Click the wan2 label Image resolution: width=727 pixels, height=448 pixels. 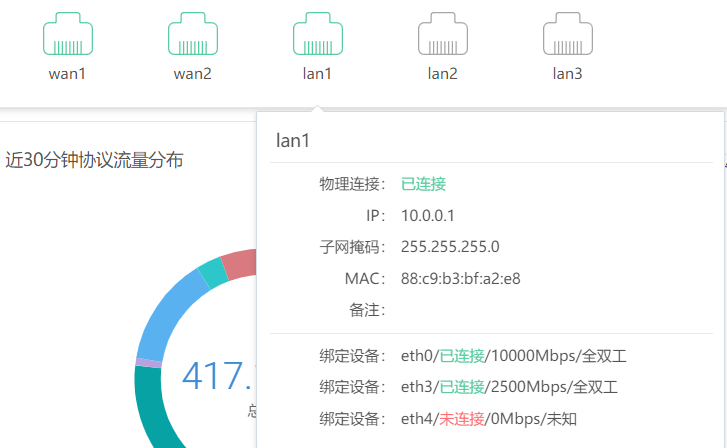pos(192,74)
